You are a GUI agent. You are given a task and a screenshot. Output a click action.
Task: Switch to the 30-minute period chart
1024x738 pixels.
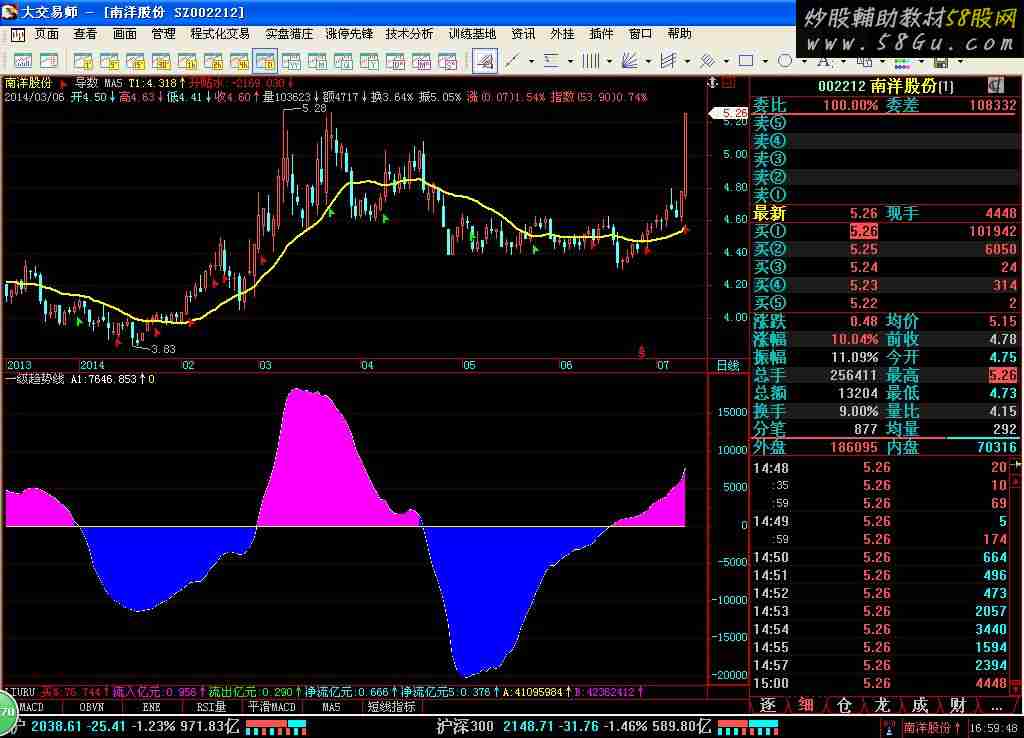pos(161,61)
